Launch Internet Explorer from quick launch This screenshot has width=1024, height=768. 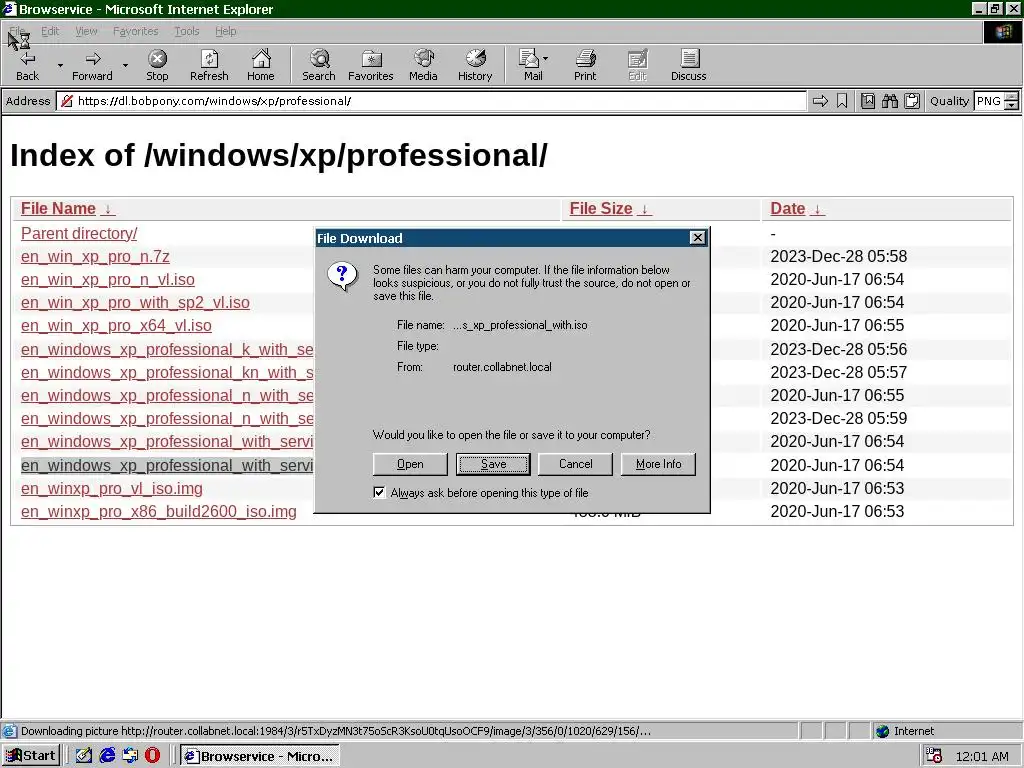coord(107,756)
